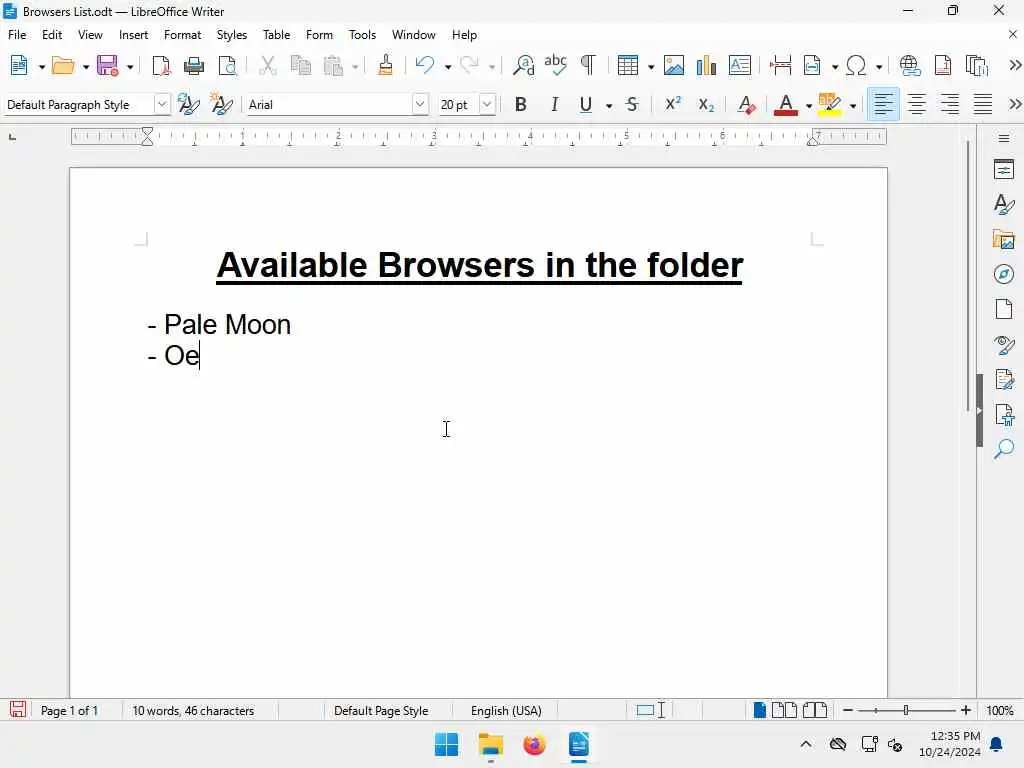
Task: Open Find and Replace
Action: pos(523,65)
